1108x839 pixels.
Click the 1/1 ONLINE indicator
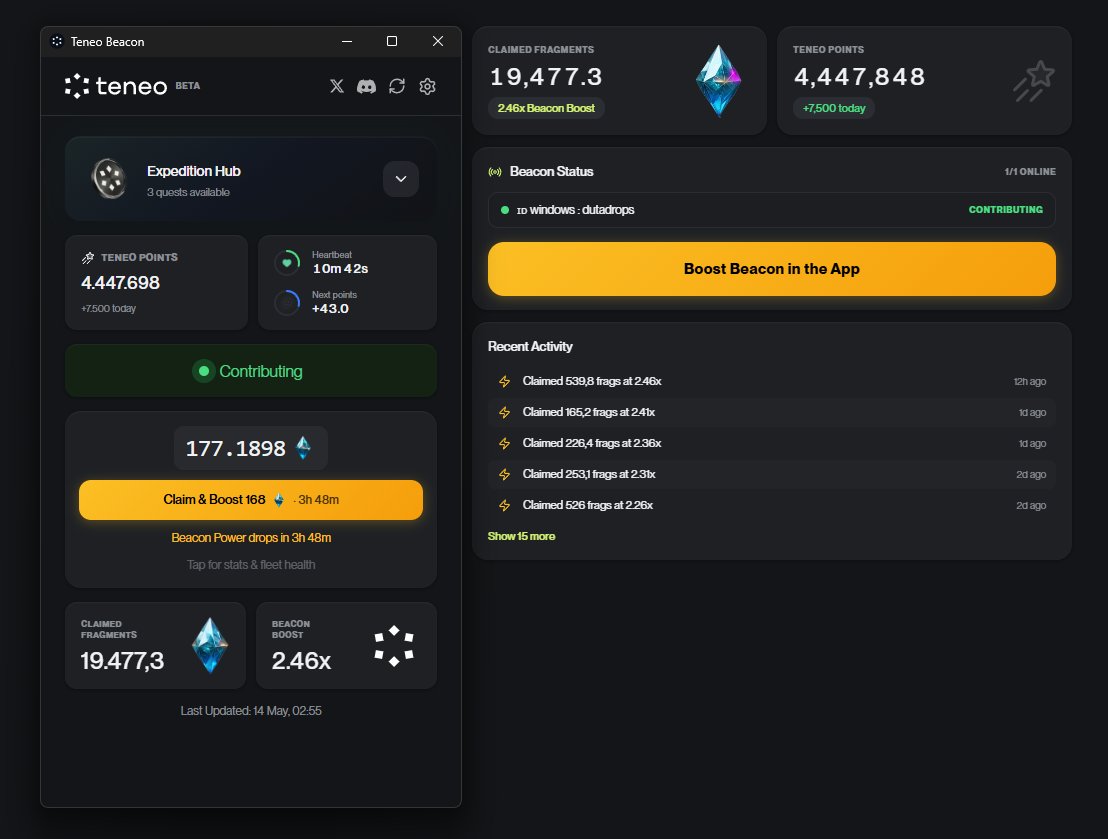(1030, 172)
